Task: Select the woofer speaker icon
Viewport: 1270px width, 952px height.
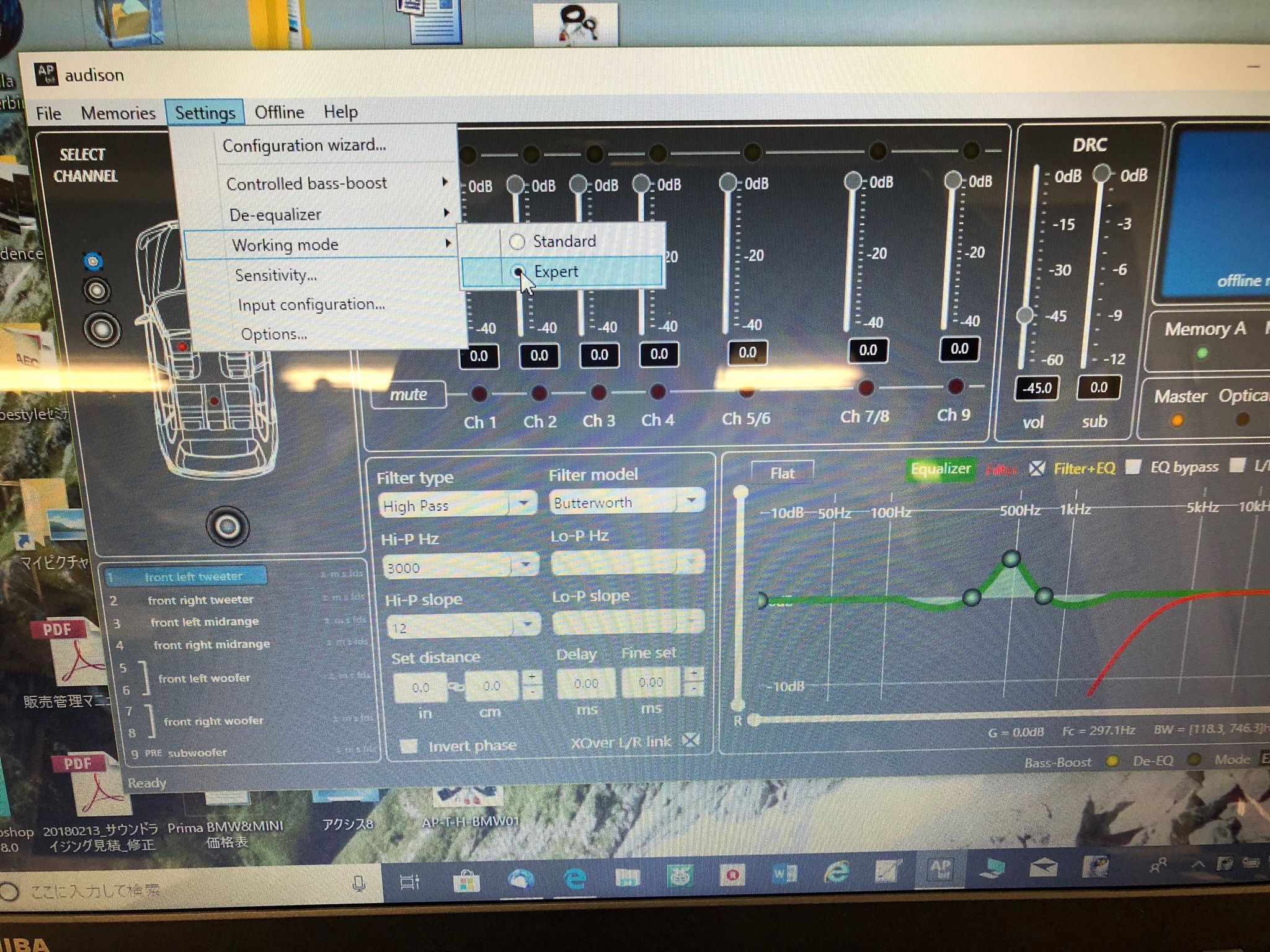Action: pyautogui.click(x=102, y=329)
